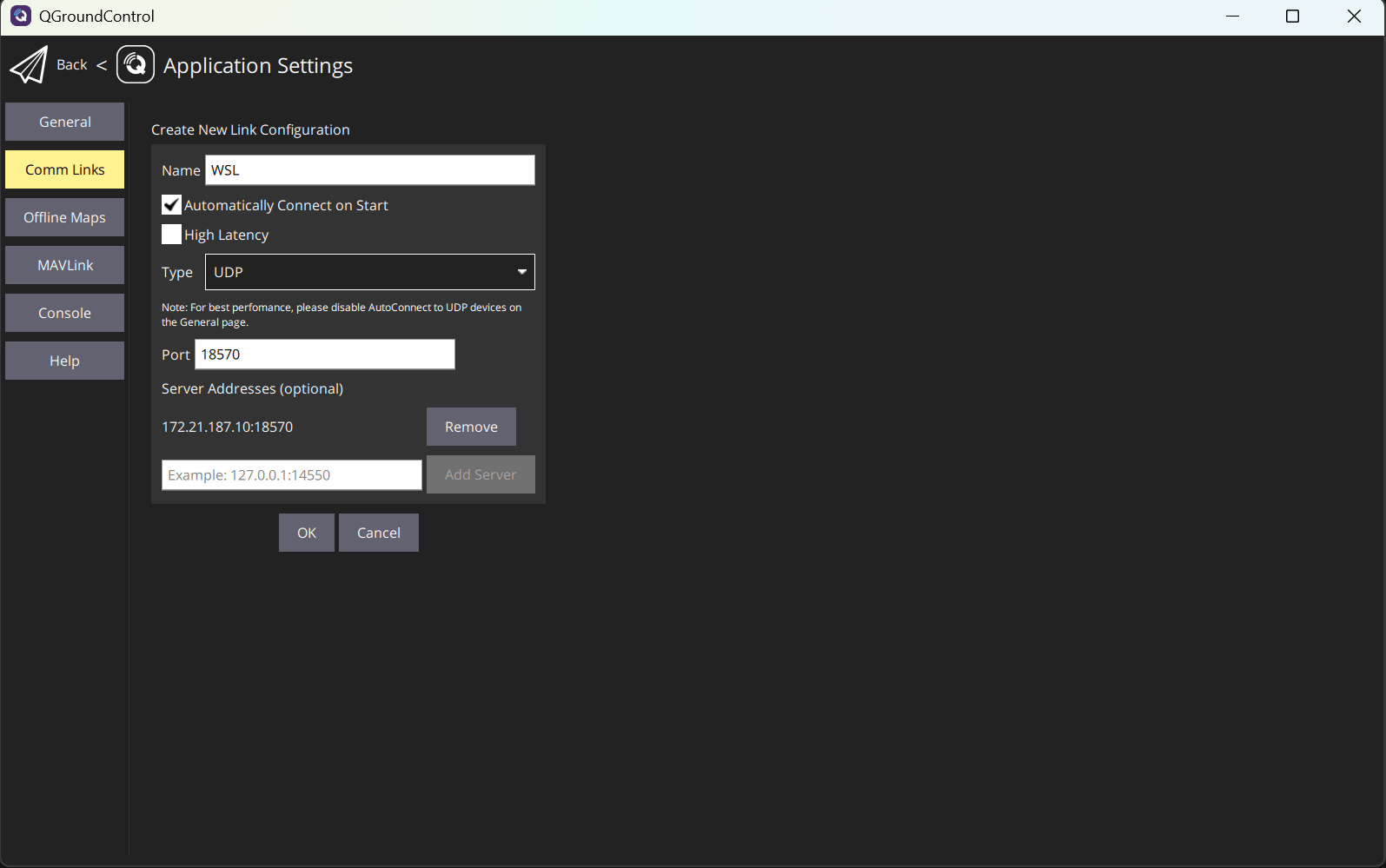Click the AutoConnect UDP performance note
The width and height of the screenshot is (1386, 868).
[342, 315]
